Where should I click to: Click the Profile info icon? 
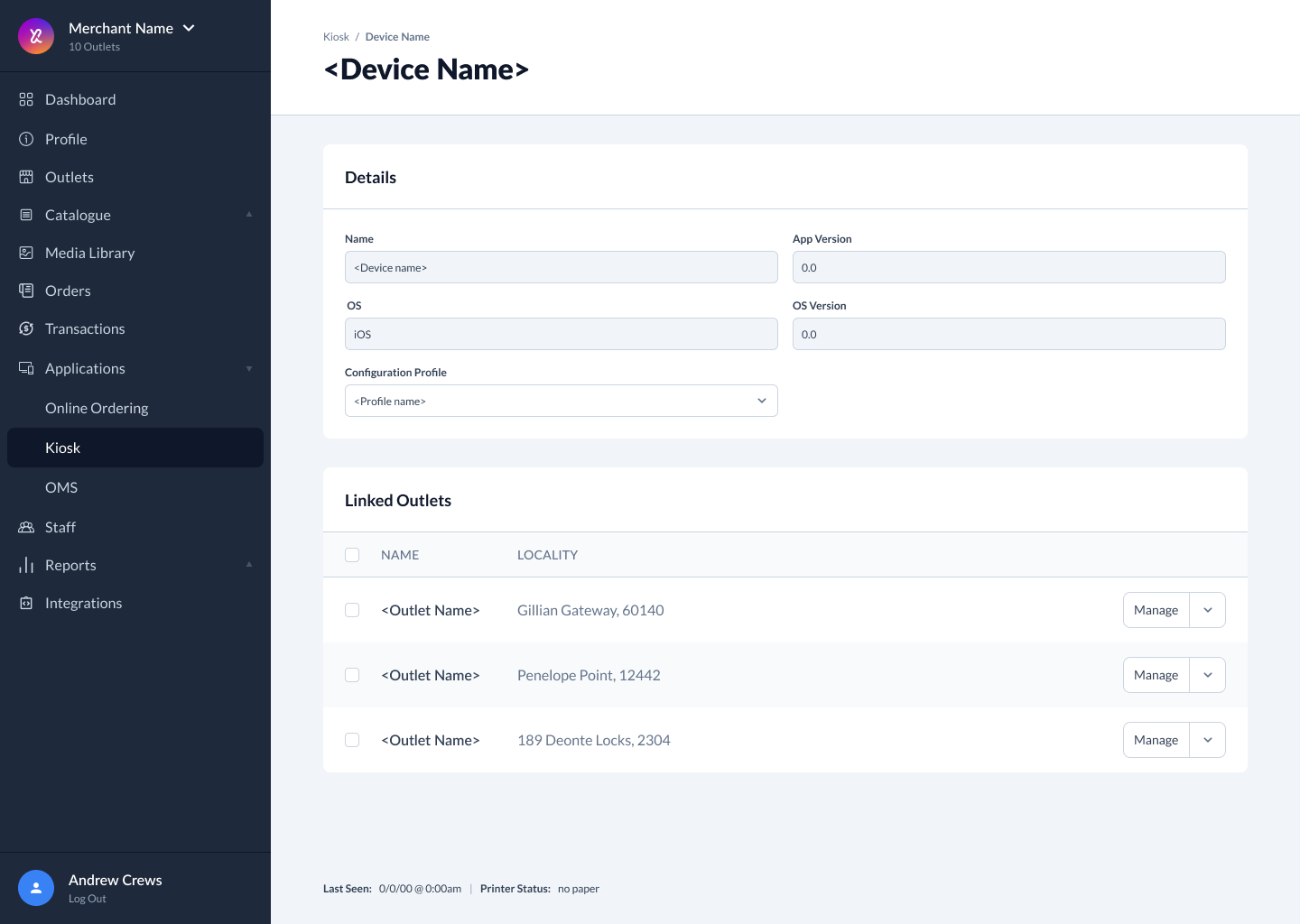[x=26, y=139]
